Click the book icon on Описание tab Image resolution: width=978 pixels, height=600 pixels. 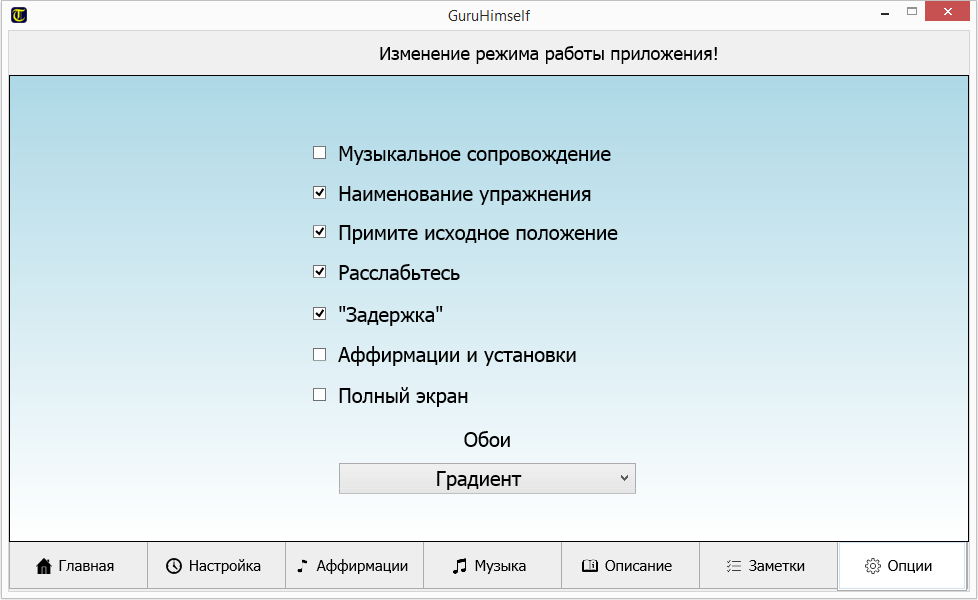(590, 566)
